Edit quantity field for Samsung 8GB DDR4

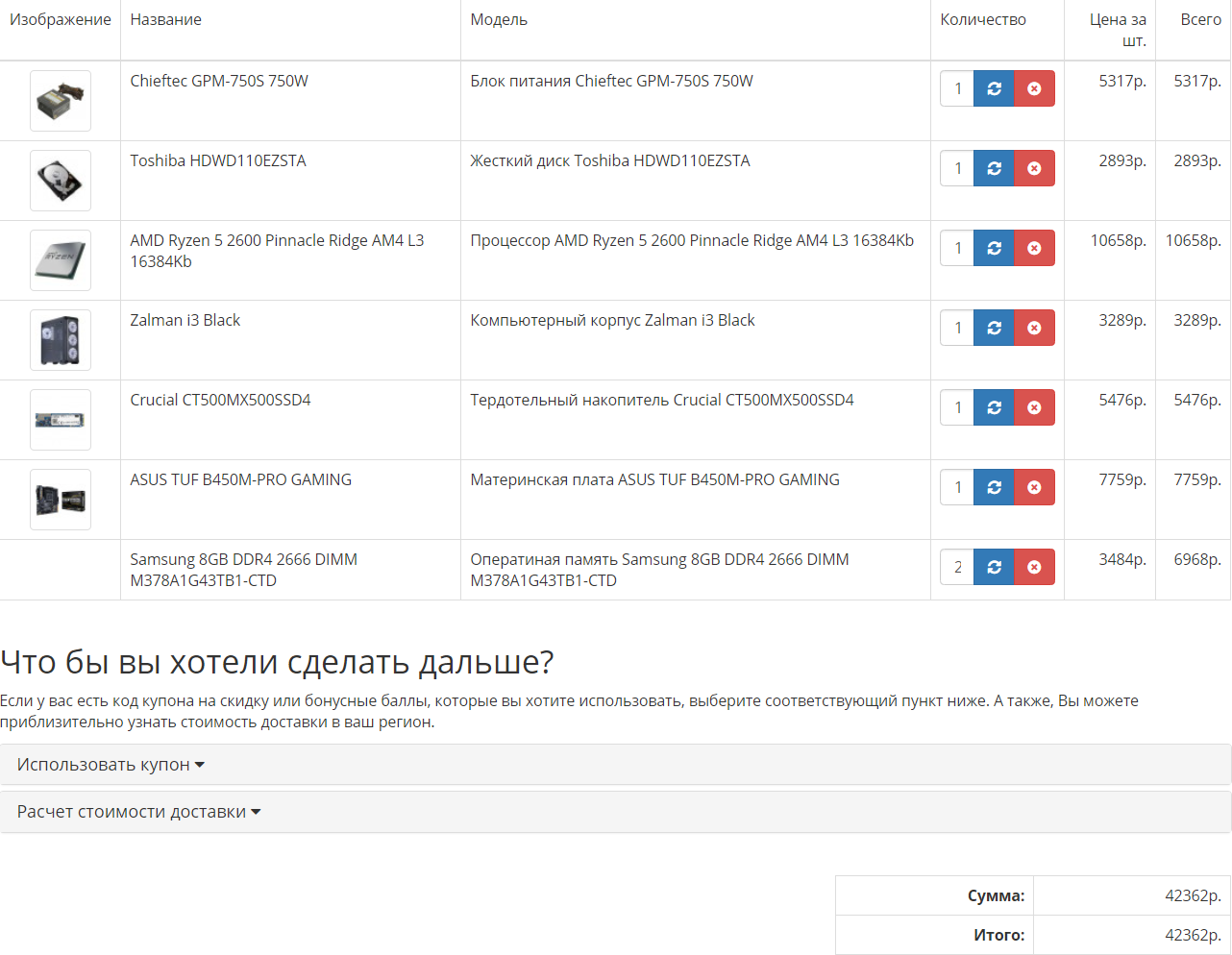[x=957, y=567]
